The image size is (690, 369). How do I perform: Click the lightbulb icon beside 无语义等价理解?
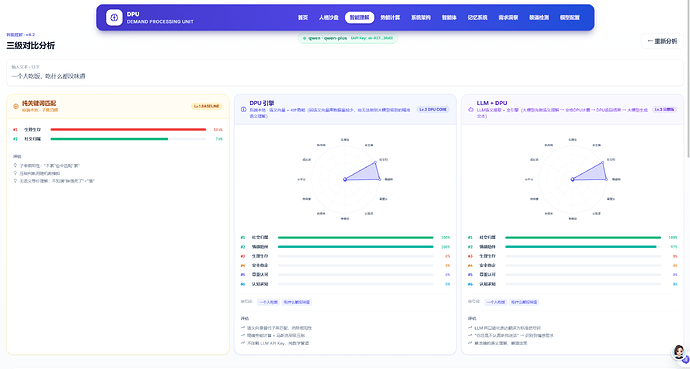click(15, 181)
